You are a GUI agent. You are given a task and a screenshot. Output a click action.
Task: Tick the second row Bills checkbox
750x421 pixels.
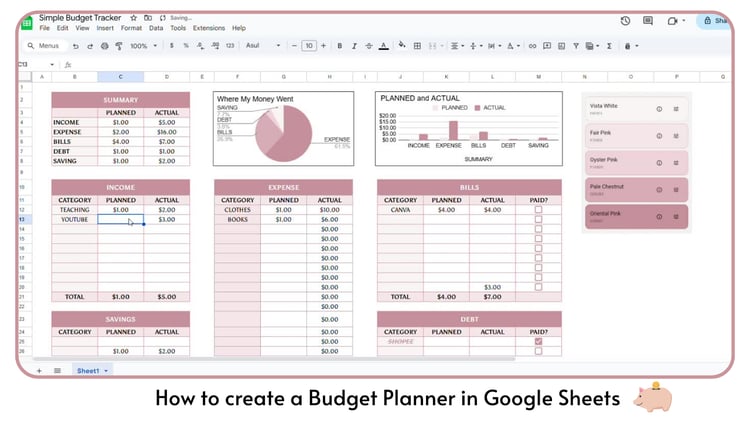[539, 219]
